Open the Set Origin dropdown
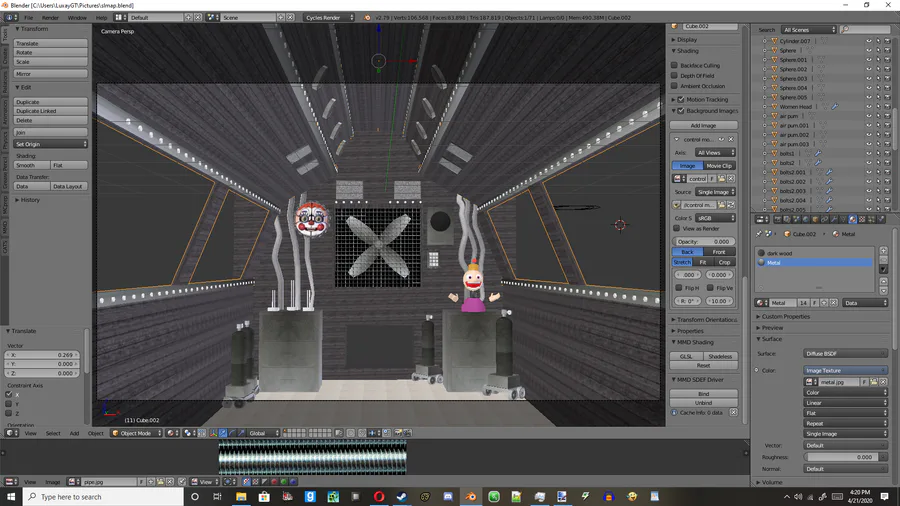 pyautogui.click(x=51, y=144)
